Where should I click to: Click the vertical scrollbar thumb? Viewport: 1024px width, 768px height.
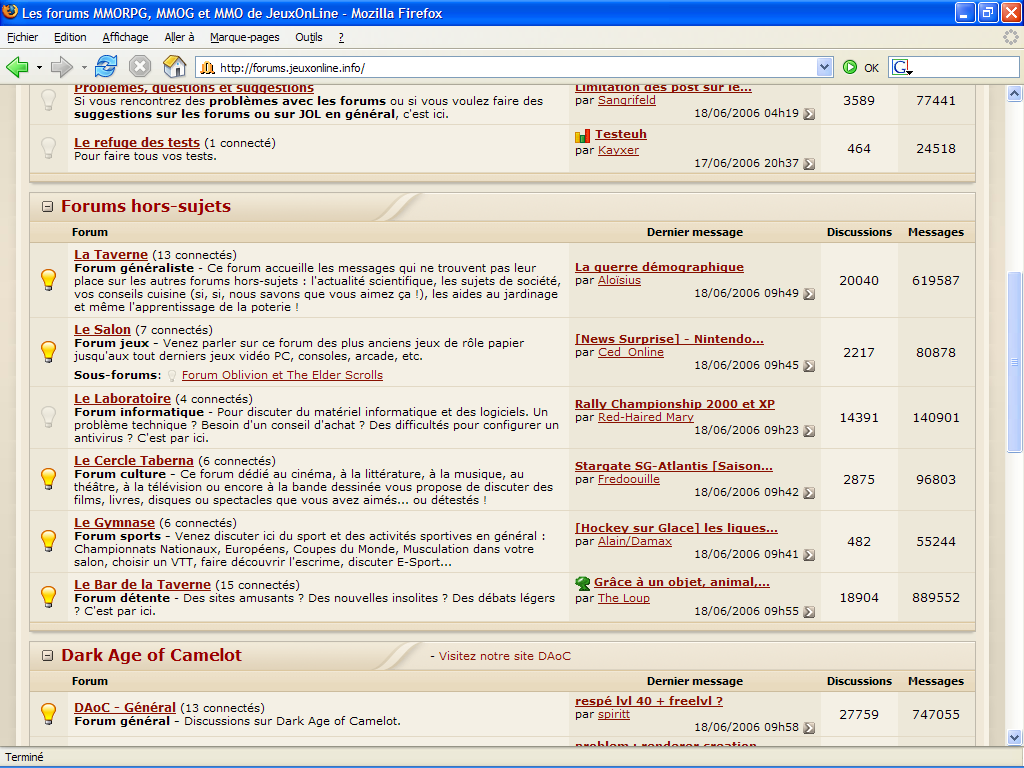(1014, 361)
